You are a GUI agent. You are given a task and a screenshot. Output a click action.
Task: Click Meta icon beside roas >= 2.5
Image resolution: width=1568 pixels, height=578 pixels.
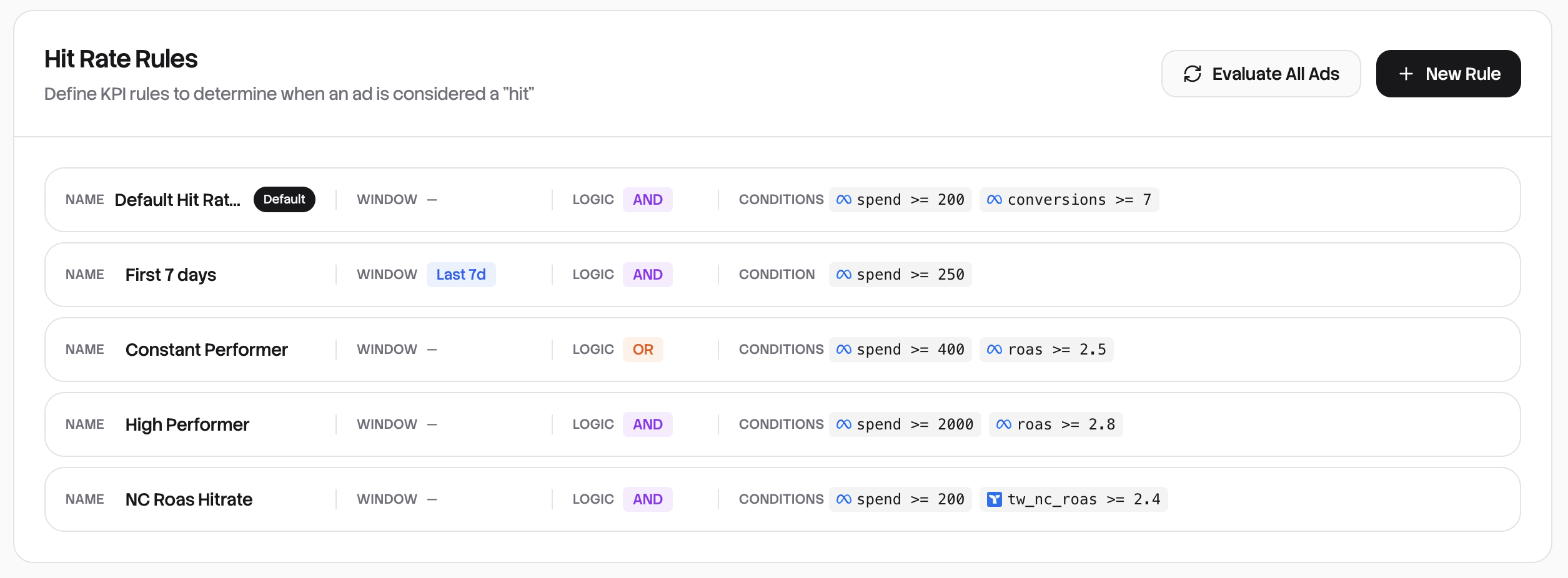[x=994, y=350]
